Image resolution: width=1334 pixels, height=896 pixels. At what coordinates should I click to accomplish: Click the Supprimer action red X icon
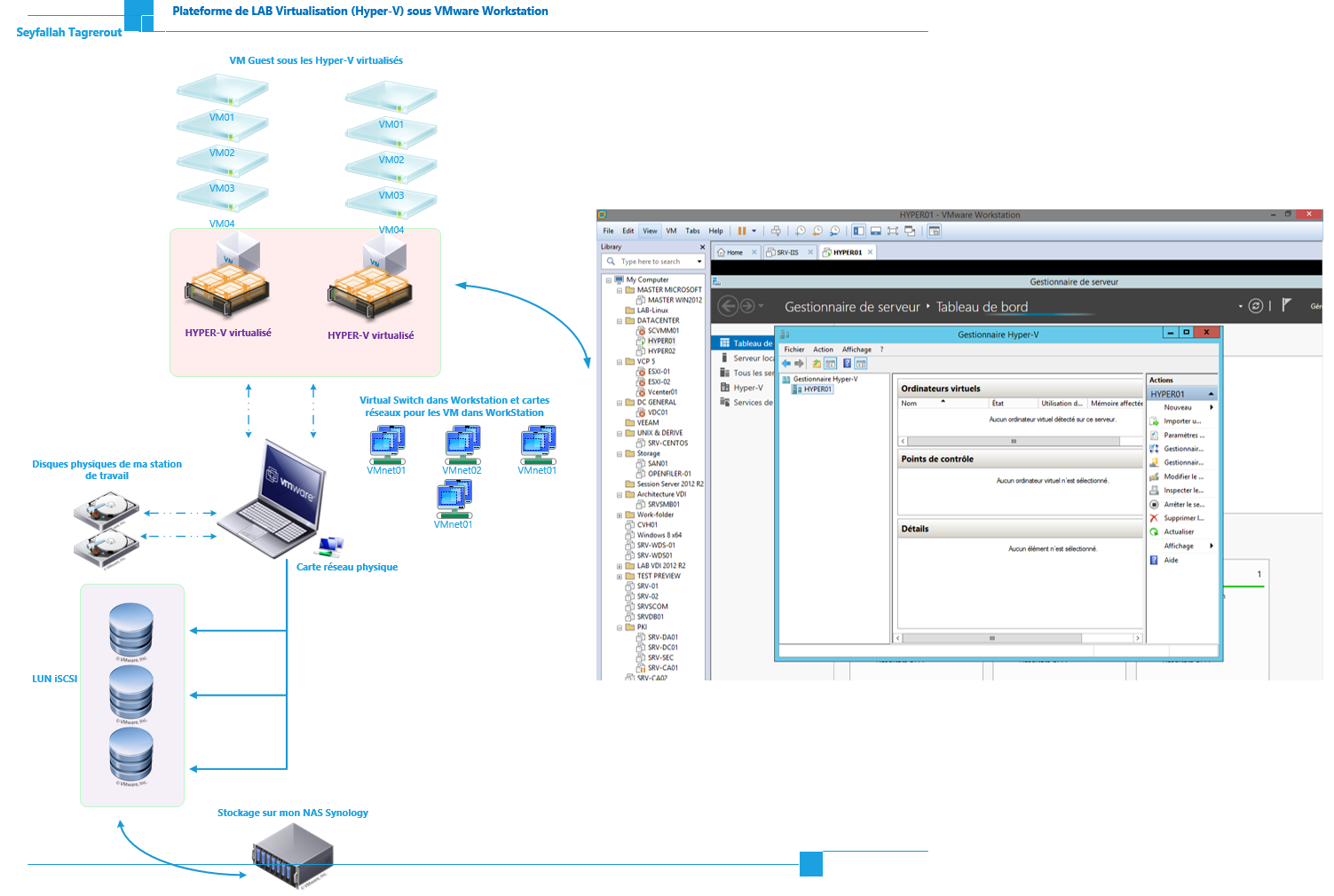point(1154,518)
